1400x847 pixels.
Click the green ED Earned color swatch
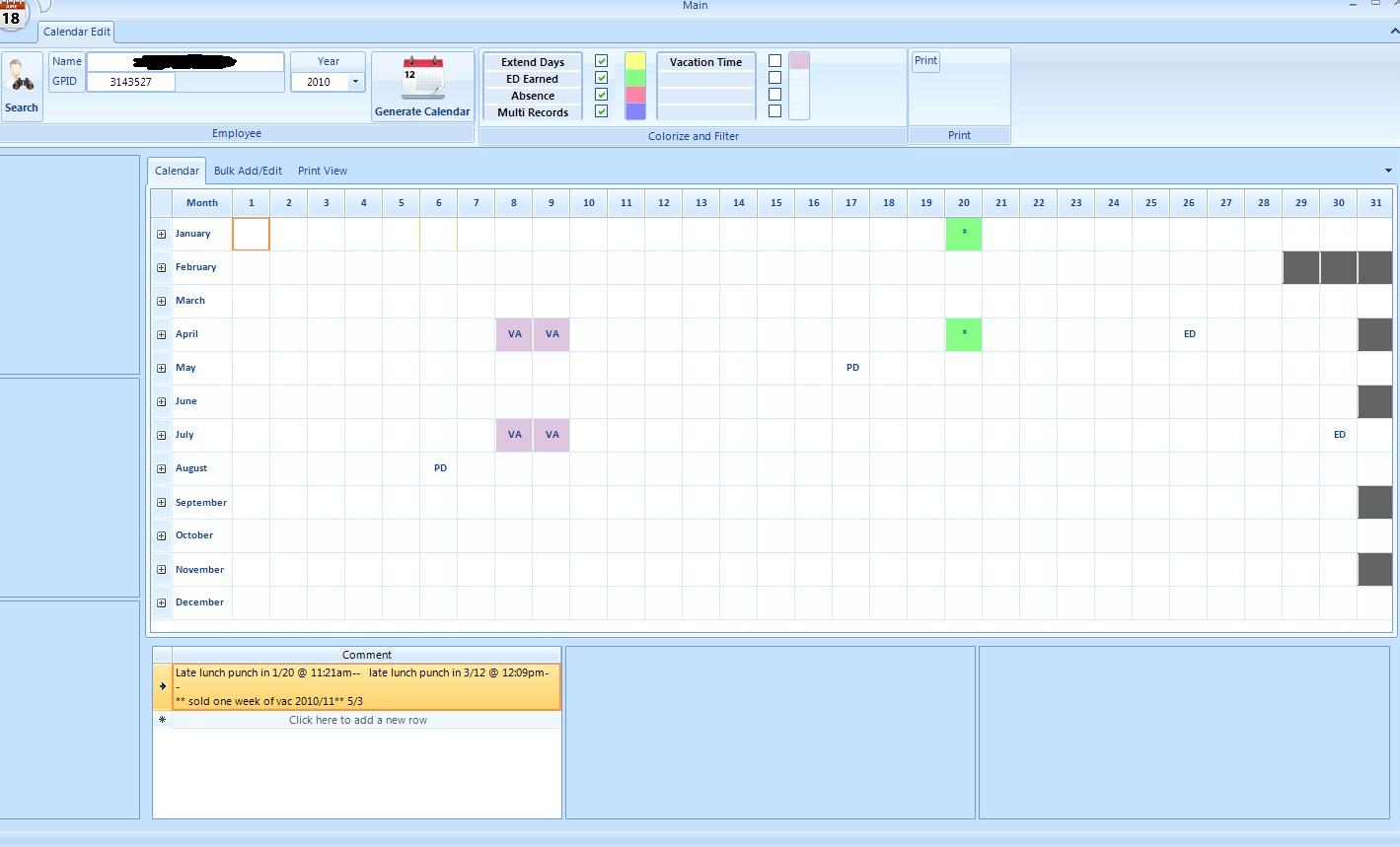click(x=635, y=78)
